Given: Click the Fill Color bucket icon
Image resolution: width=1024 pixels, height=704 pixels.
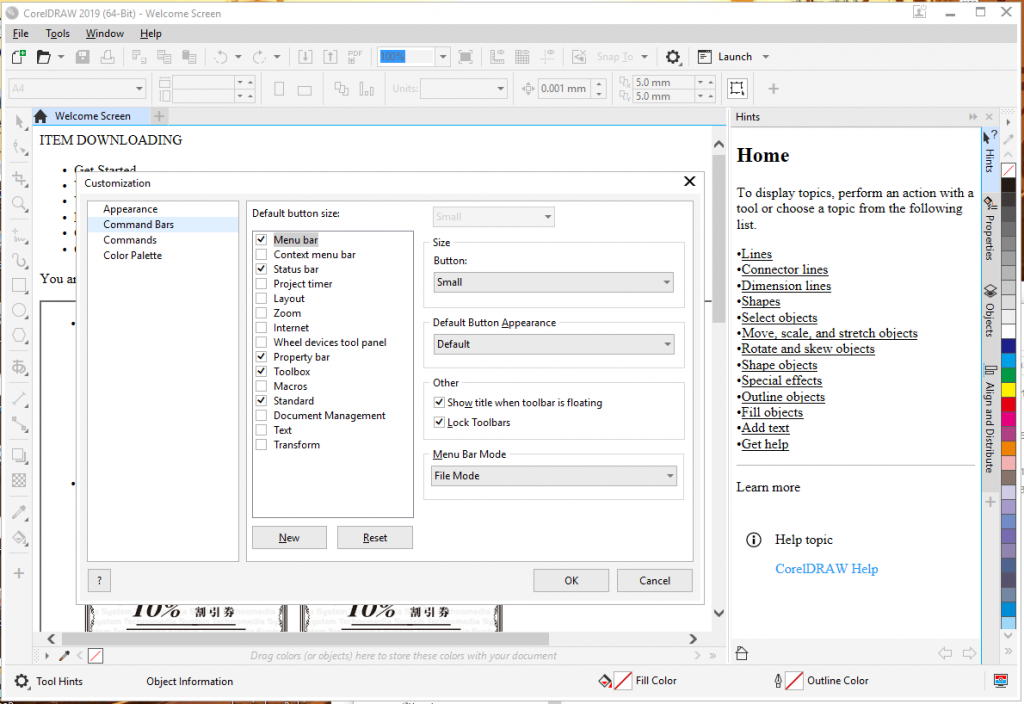Looking at the screenshot, I should pyautogui.click(x=605, y=680).
